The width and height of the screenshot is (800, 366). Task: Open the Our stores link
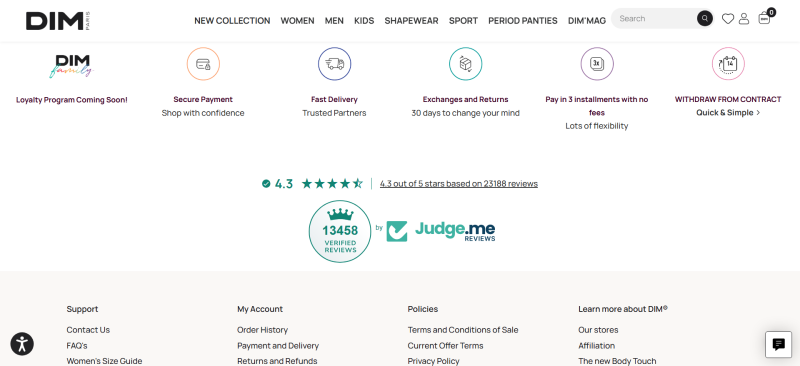(x=598, y=330)
